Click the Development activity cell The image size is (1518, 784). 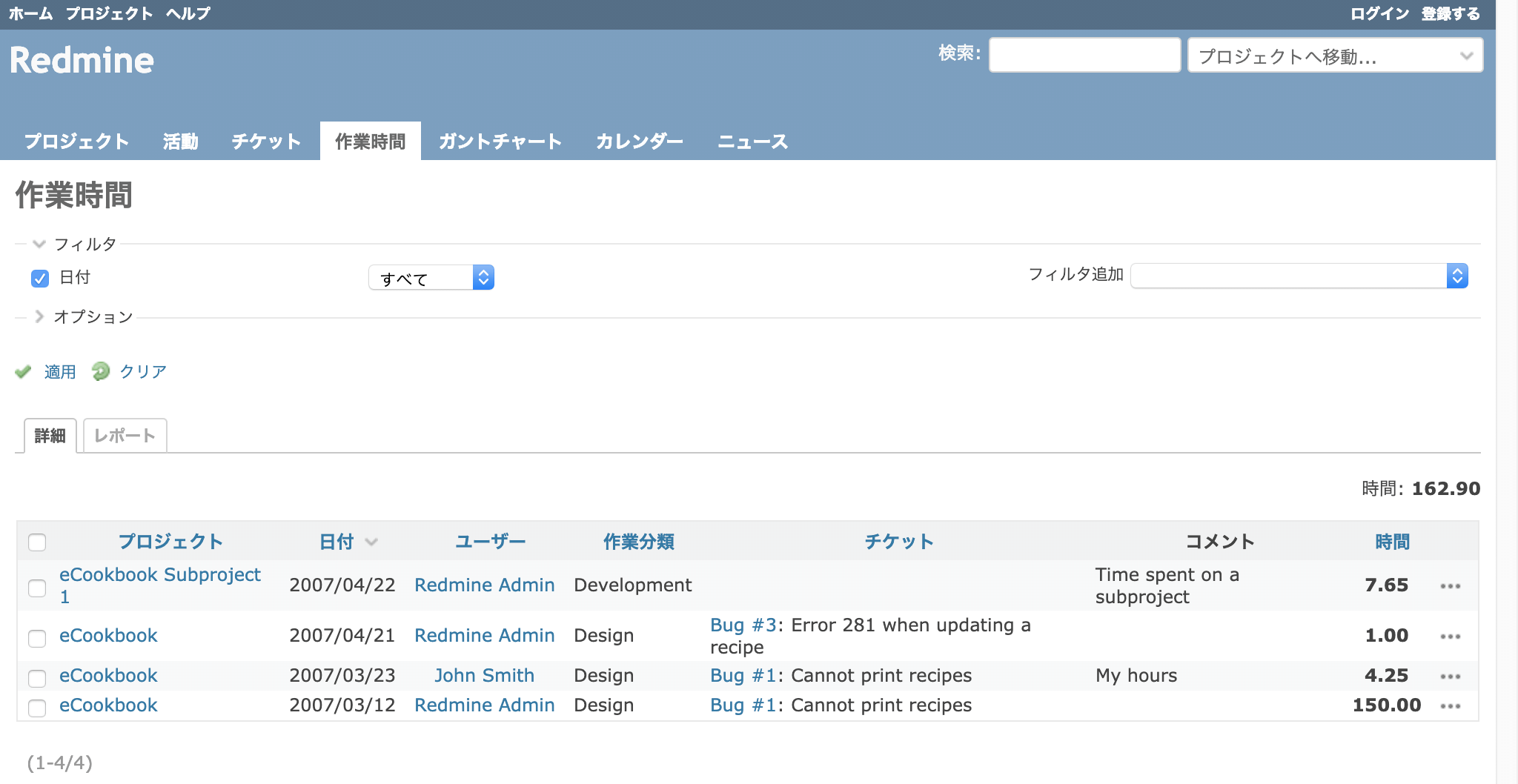point(633,585)
